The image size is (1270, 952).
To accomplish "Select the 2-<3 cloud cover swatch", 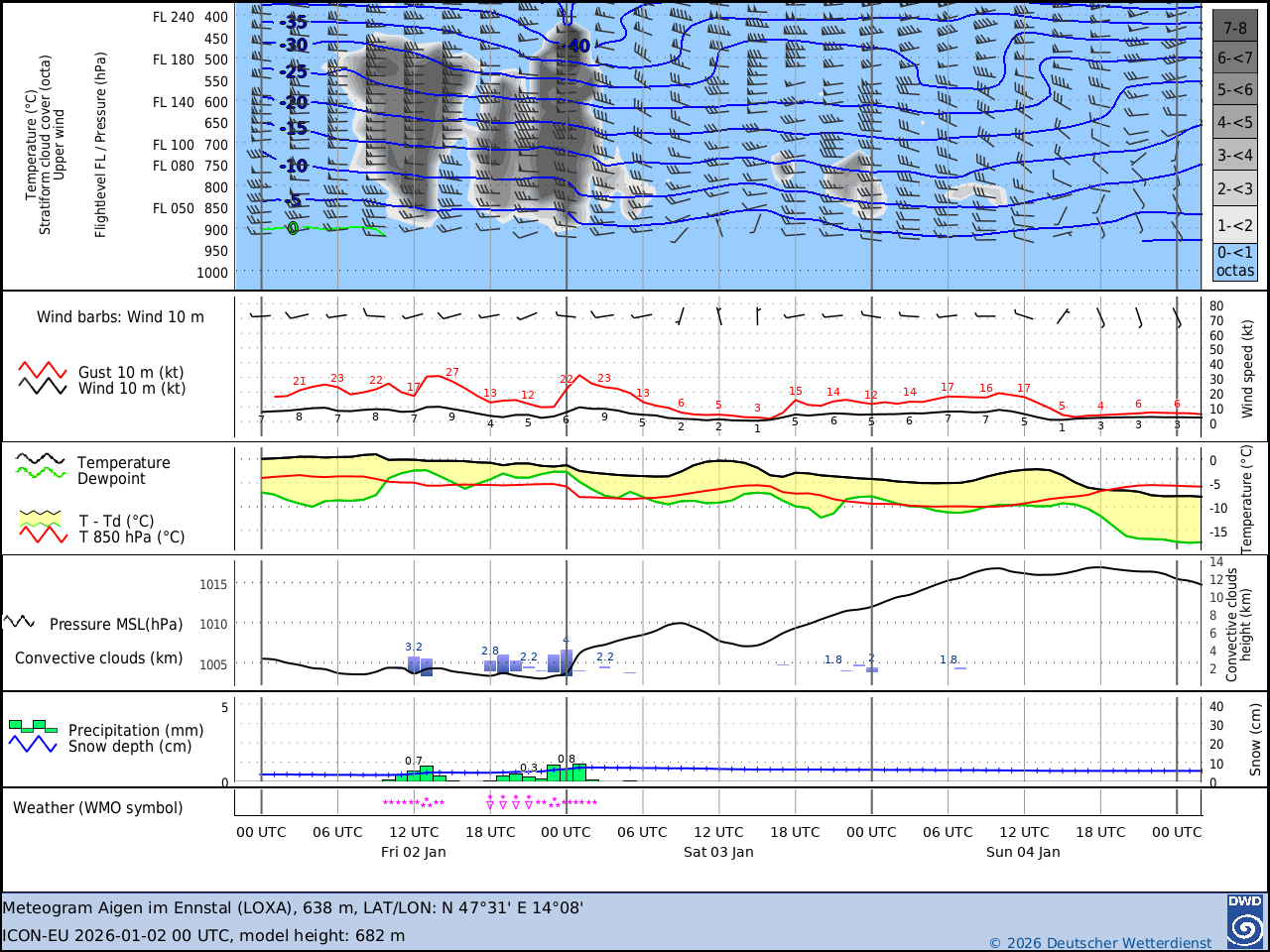I will tap(1235, 188).
